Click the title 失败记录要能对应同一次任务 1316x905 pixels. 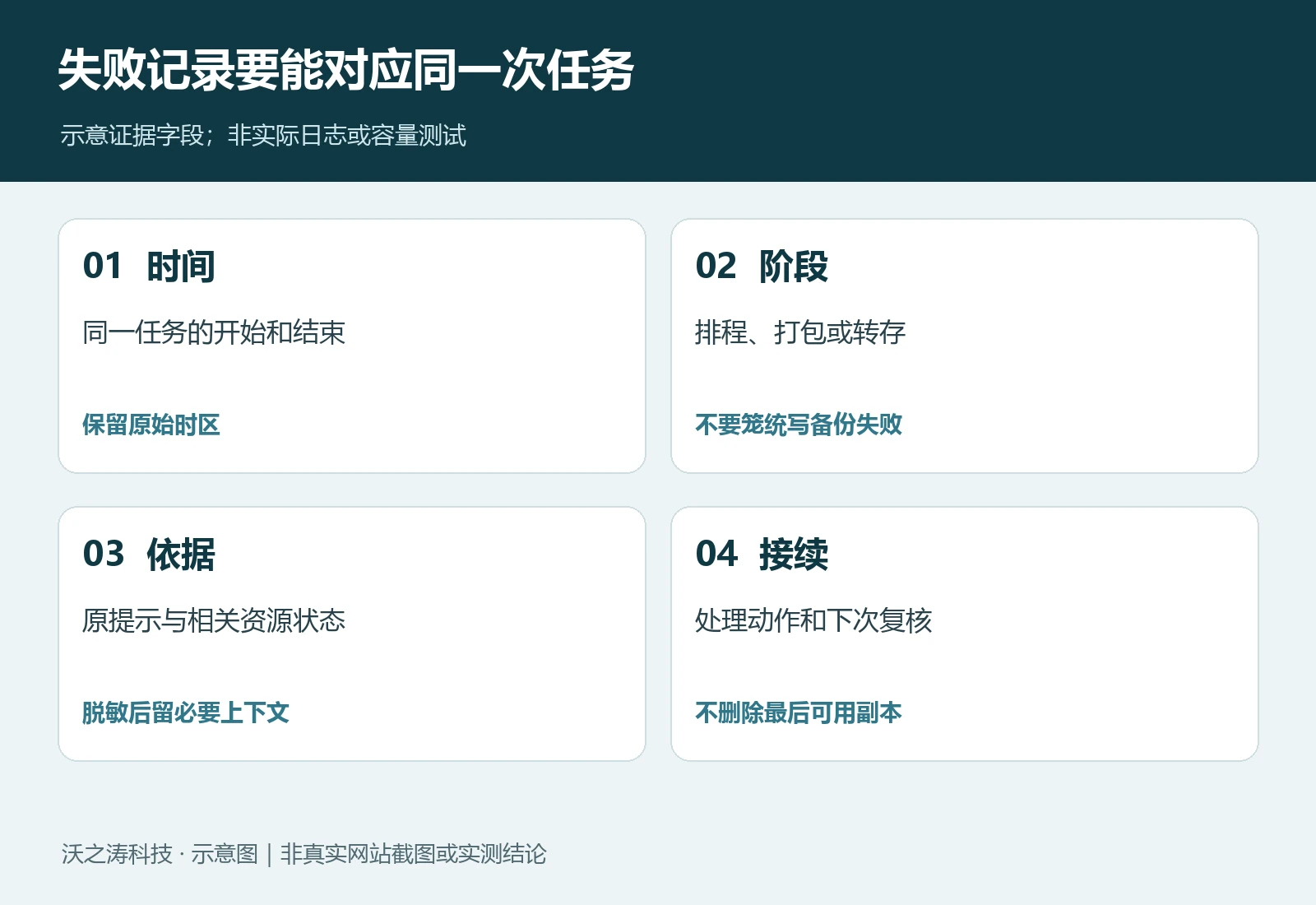click(x=346, y=70)
